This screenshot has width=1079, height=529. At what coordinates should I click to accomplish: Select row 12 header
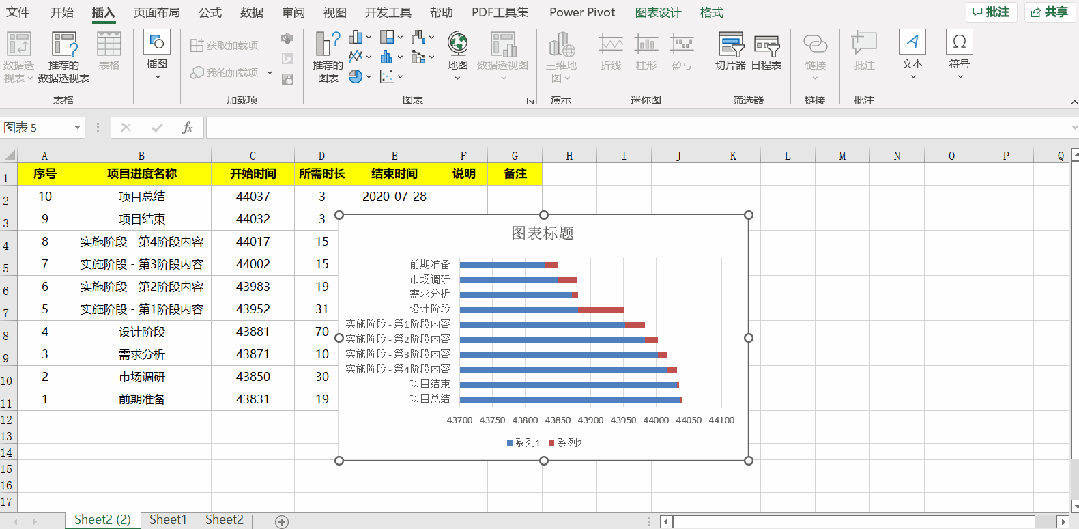point(8,419)
